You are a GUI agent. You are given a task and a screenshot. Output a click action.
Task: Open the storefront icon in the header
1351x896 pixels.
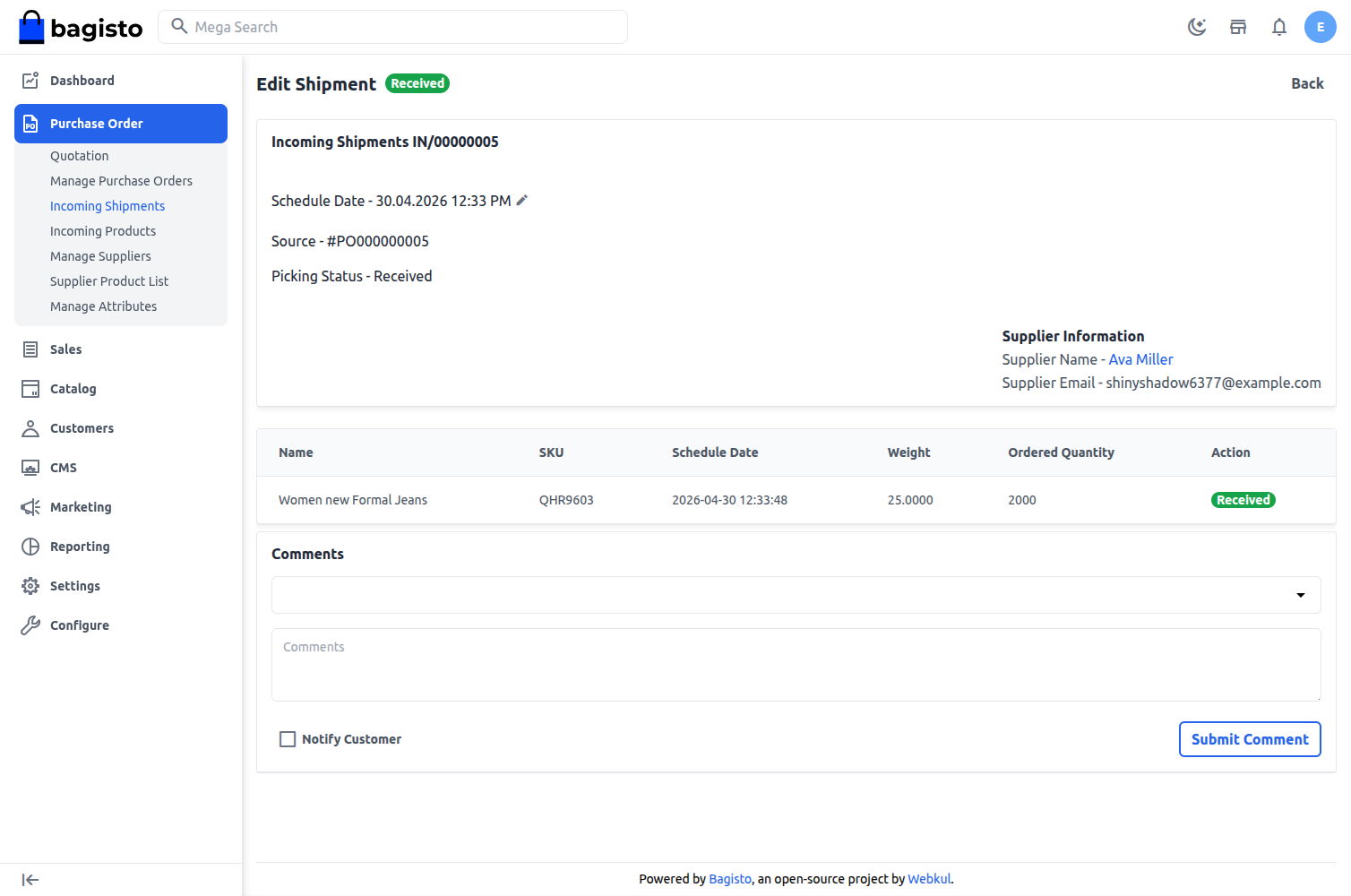(1238, 27)
